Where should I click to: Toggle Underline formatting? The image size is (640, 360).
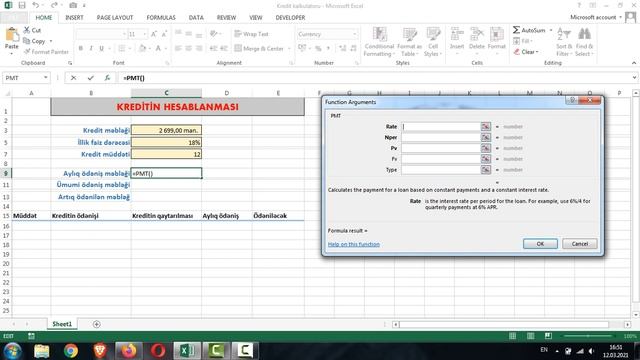click(x=101, y=48)
